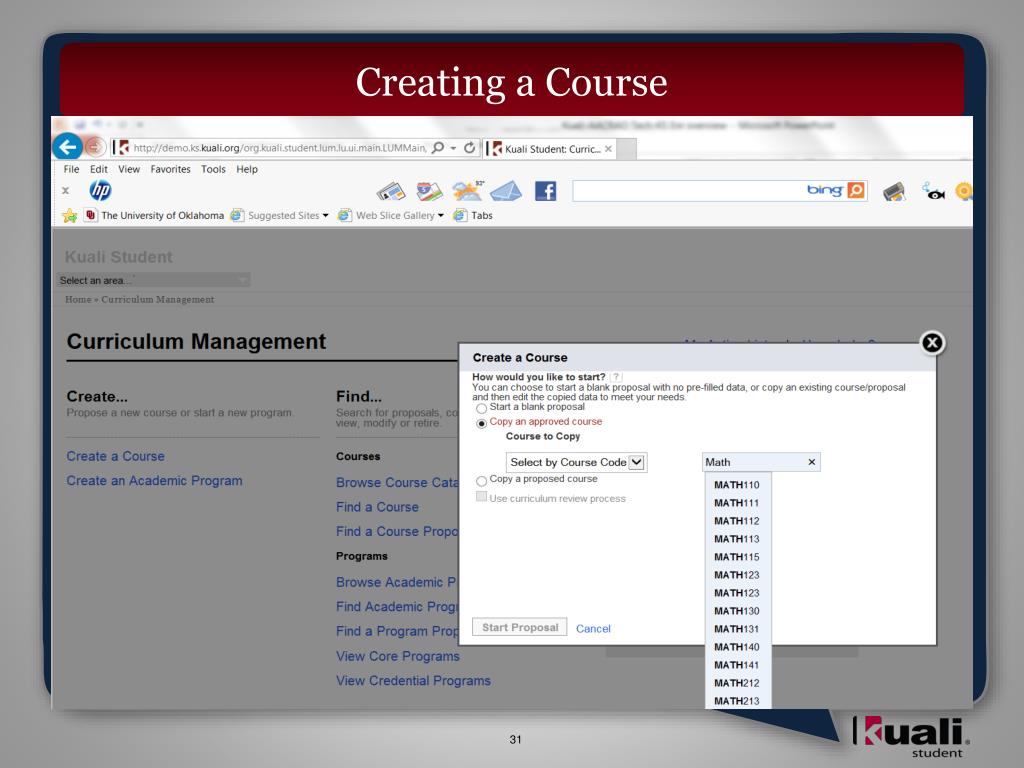Close the HP toolbar with the x

65,191
